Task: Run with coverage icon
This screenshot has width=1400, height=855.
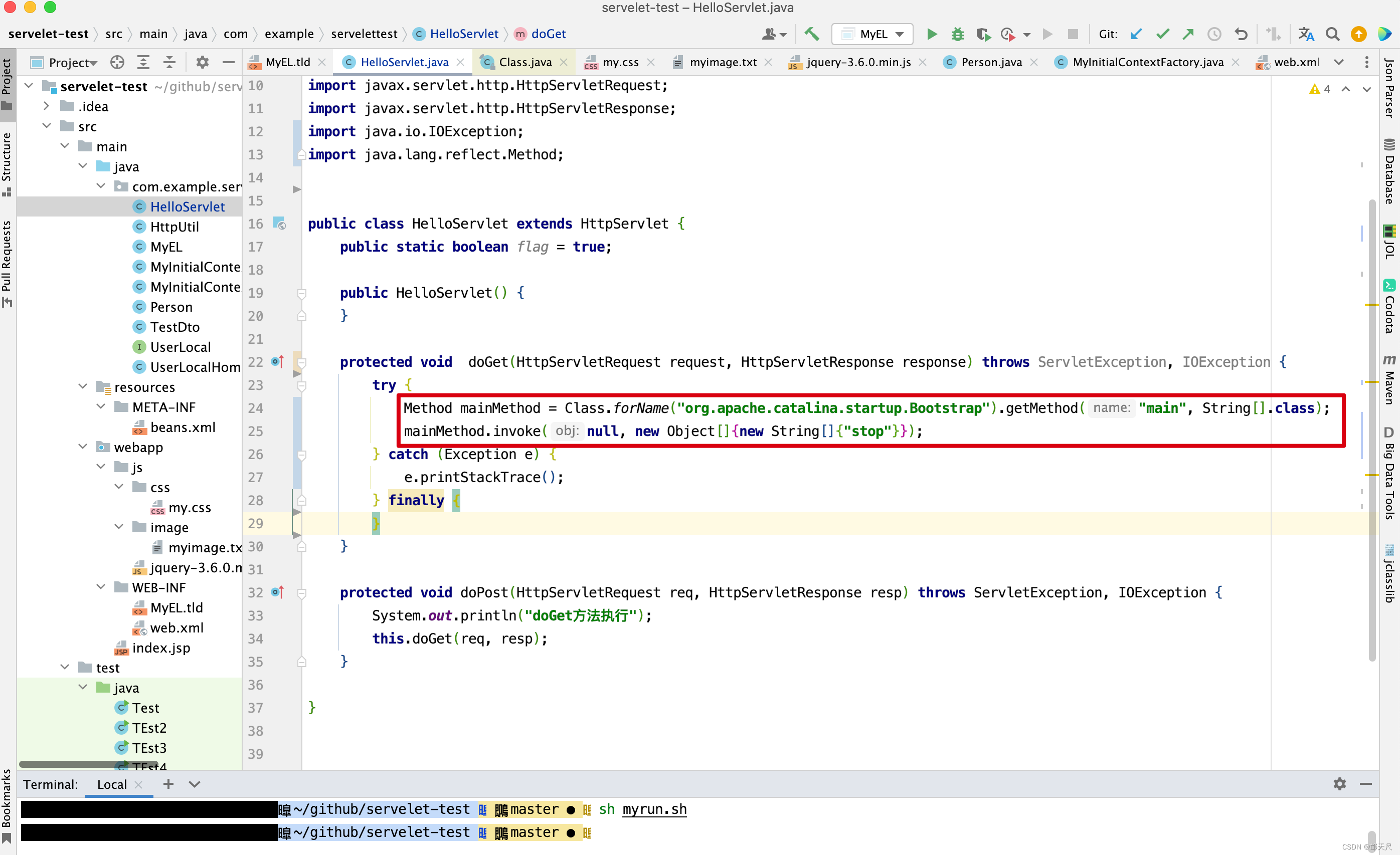Action: (x=983, y=34)
